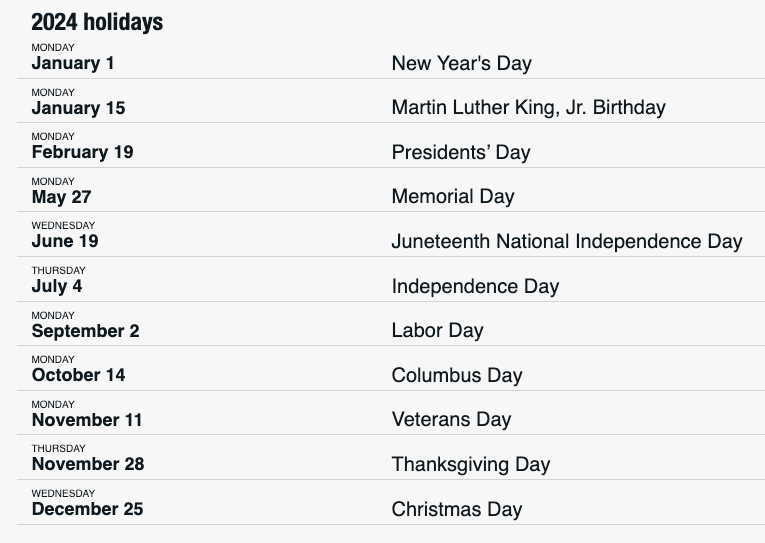Select the January 15 date entry
Screen dimensions: 765x543
pos(79,108)
